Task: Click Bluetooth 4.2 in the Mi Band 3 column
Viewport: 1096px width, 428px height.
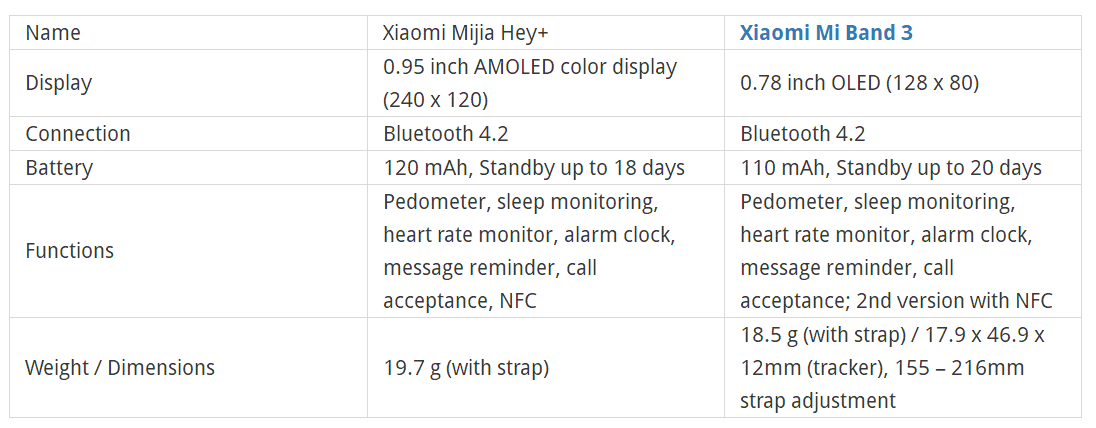Action: [803, 134]
